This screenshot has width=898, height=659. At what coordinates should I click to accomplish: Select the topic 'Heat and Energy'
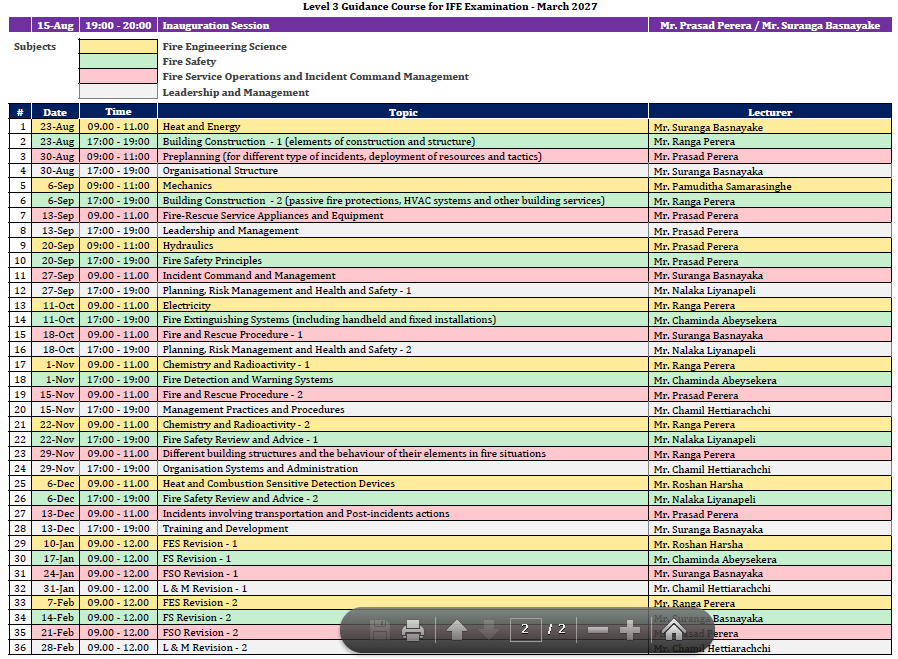(201, 127)
